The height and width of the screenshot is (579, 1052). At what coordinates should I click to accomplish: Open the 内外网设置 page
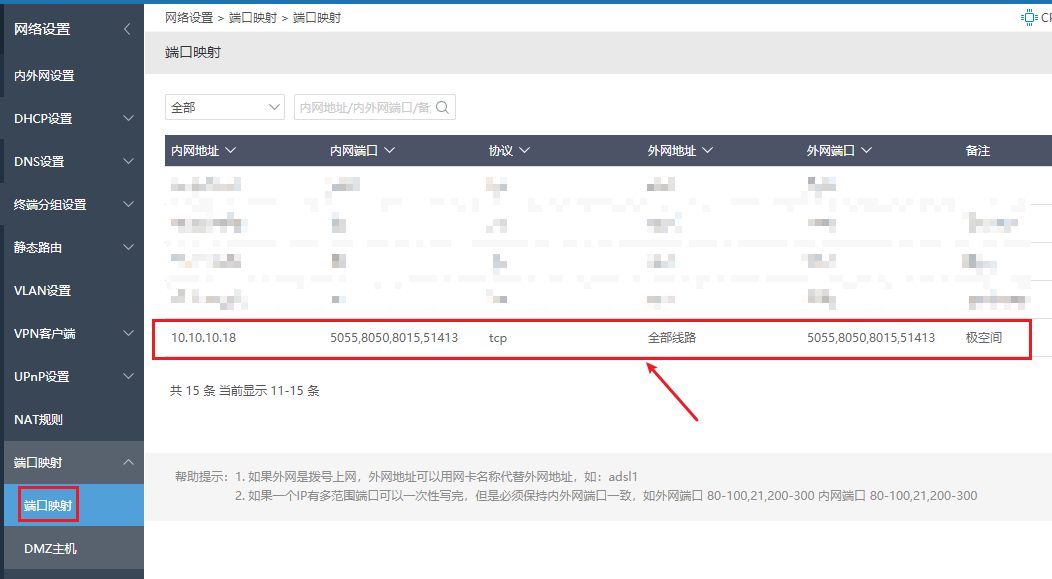(44, 76)
